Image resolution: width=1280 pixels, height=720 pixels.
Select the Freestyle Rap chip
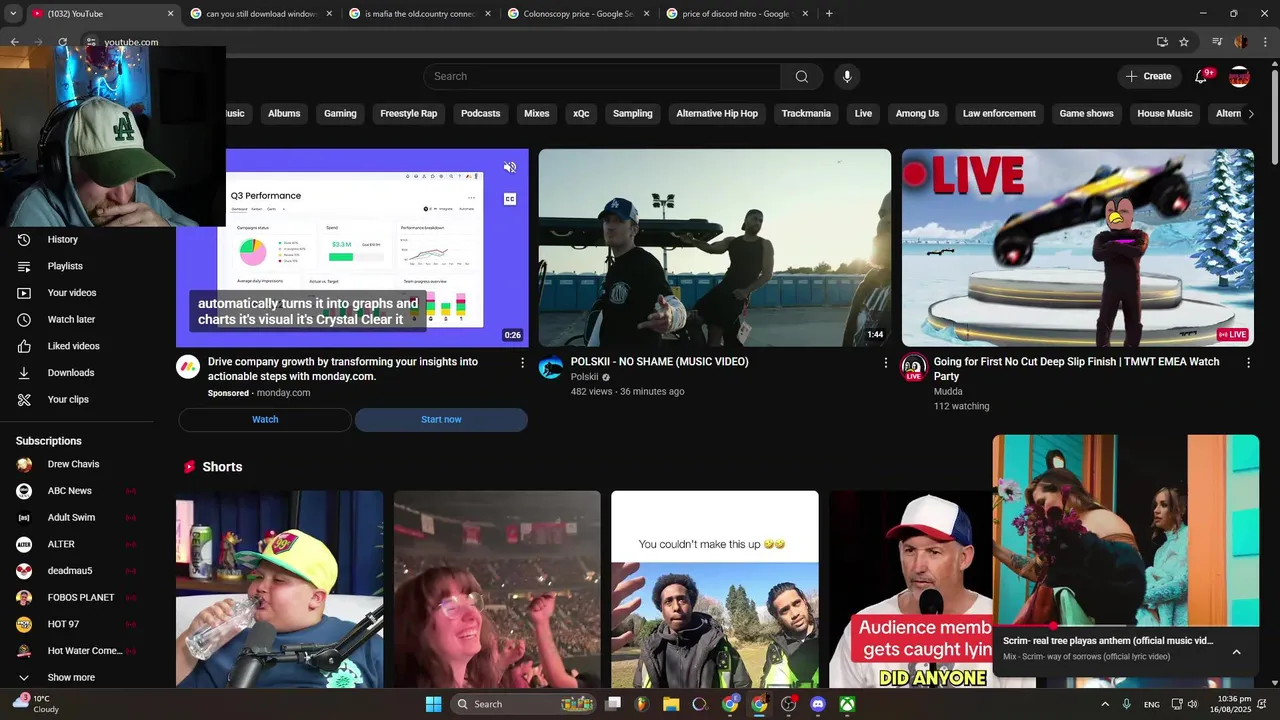[x=408, y=114]
